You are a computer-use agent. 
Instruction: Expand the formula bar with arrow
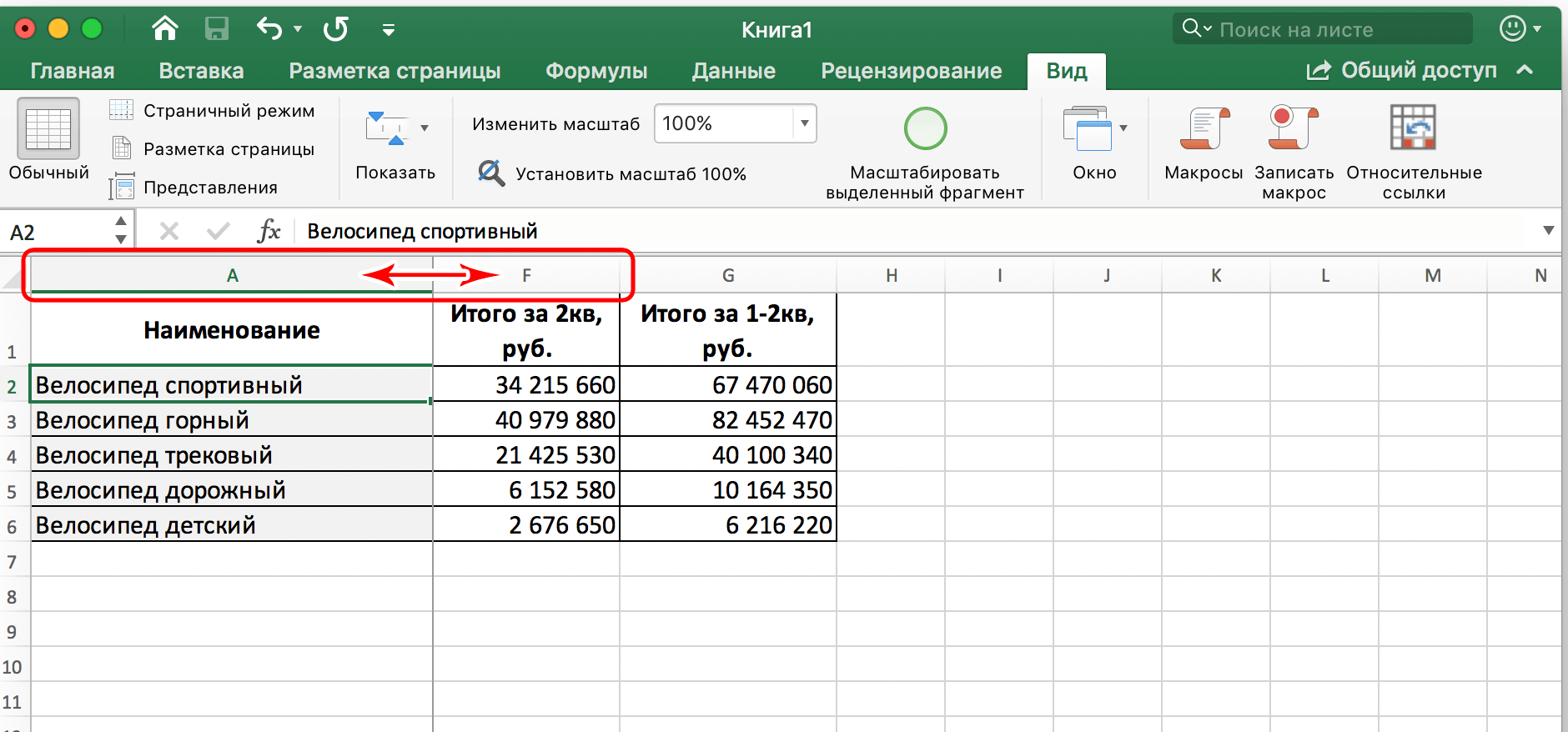1549,230
